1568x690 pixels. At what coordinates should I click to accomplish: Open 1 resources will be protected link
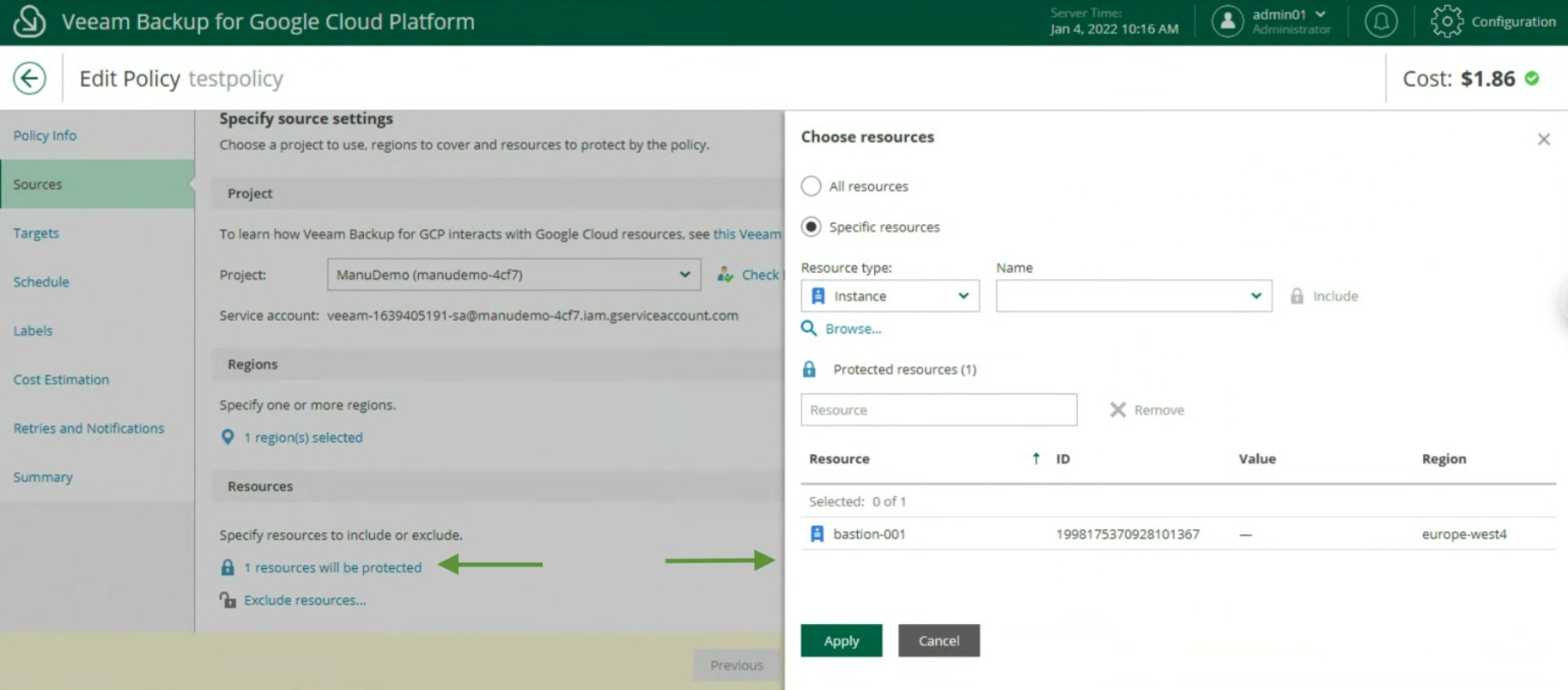pos(333,567)
